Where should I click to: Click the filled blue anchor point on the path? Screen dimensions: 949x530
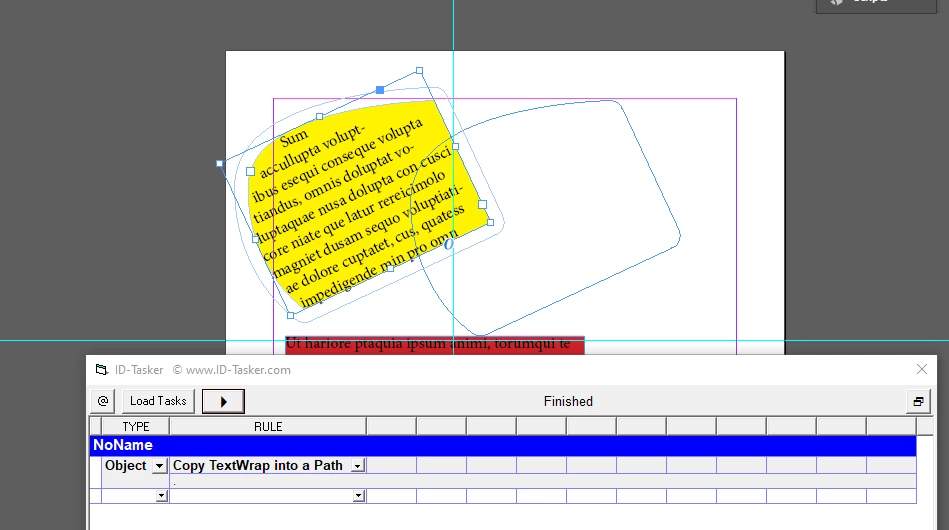[380, 90]
